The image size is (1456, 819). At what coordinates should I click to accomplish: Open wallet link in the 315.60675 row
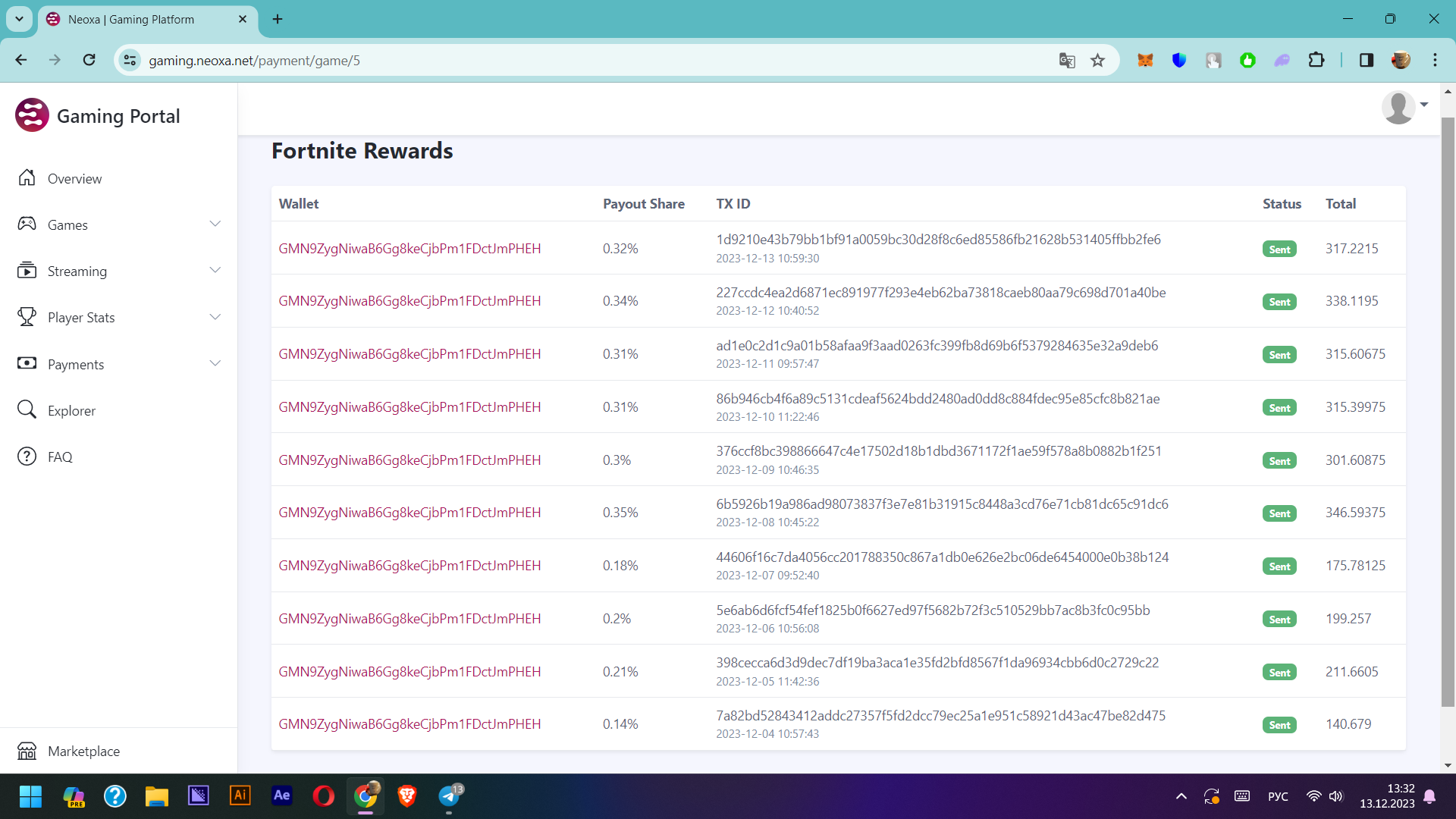click(x=409, y=354)
